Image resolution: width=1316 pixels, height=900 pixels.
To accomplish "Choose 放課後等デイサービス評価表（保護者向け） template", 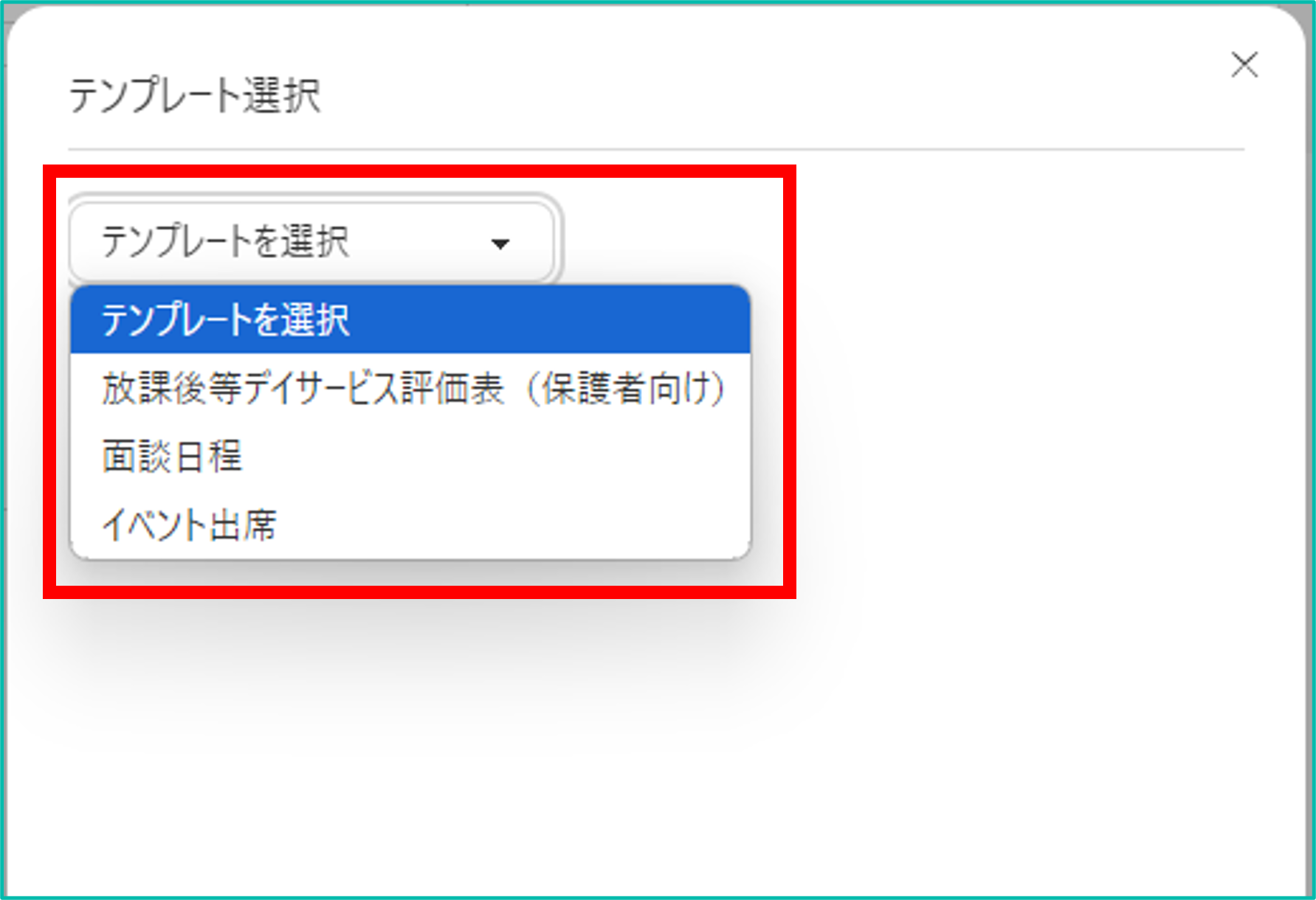I will pyautogui.click(x=410, y=388).
